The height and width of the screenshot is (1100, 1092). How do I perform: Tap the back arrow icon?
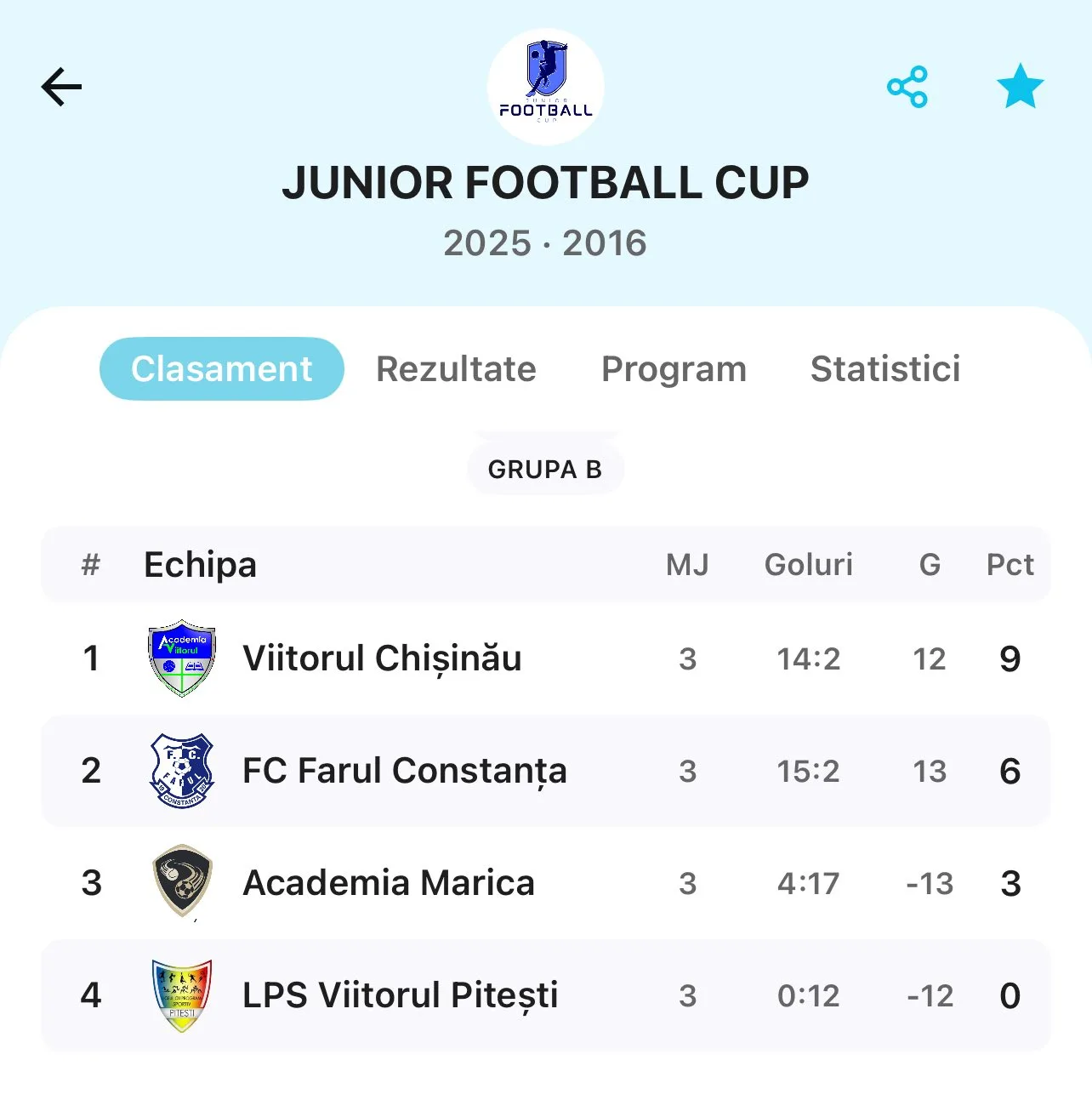point(61,87)
